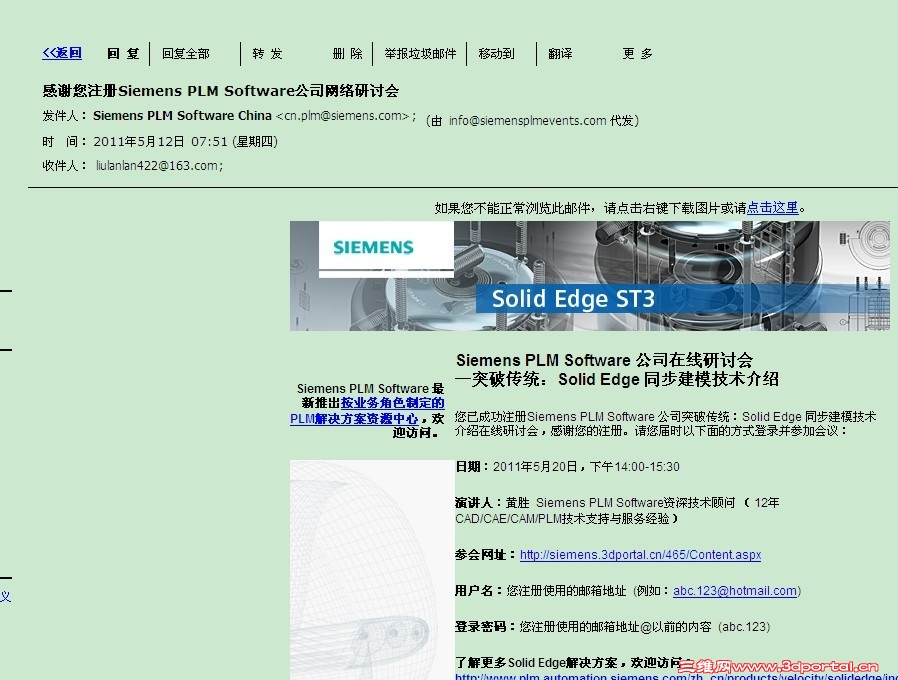Go back via the <<返回 link
898x680 pixels.
pyautogui.click(x=62, y=53)
